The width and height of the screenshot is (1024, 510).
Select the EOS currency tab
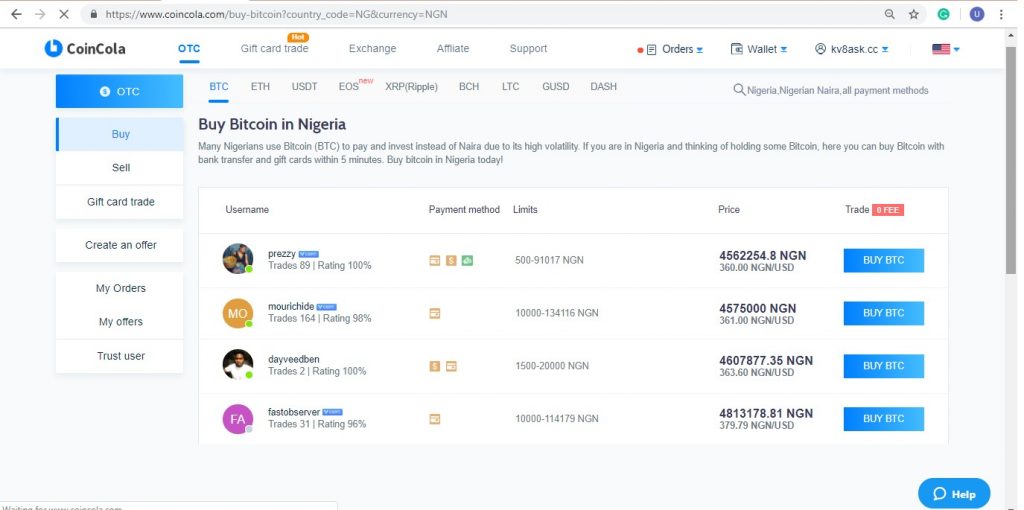pos(349,87)
